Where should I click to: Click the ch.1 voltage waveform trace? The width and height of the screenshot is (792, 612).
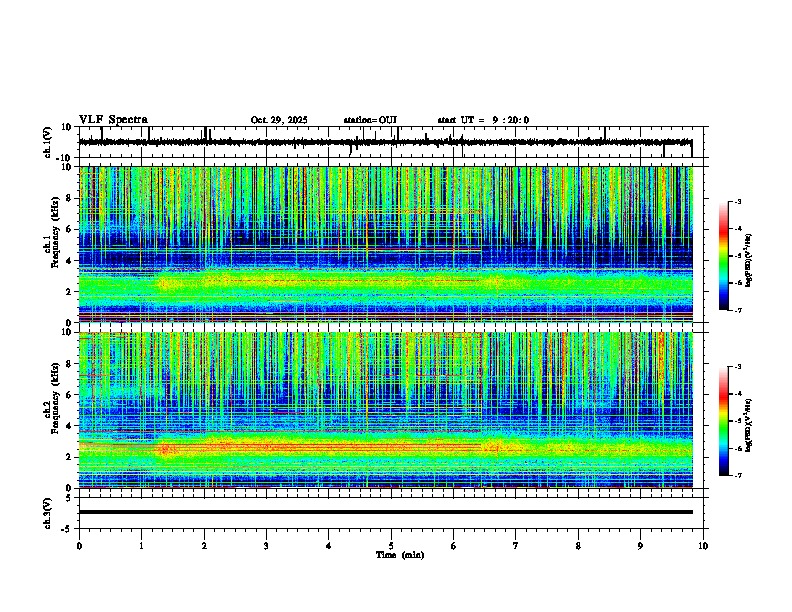385,142
